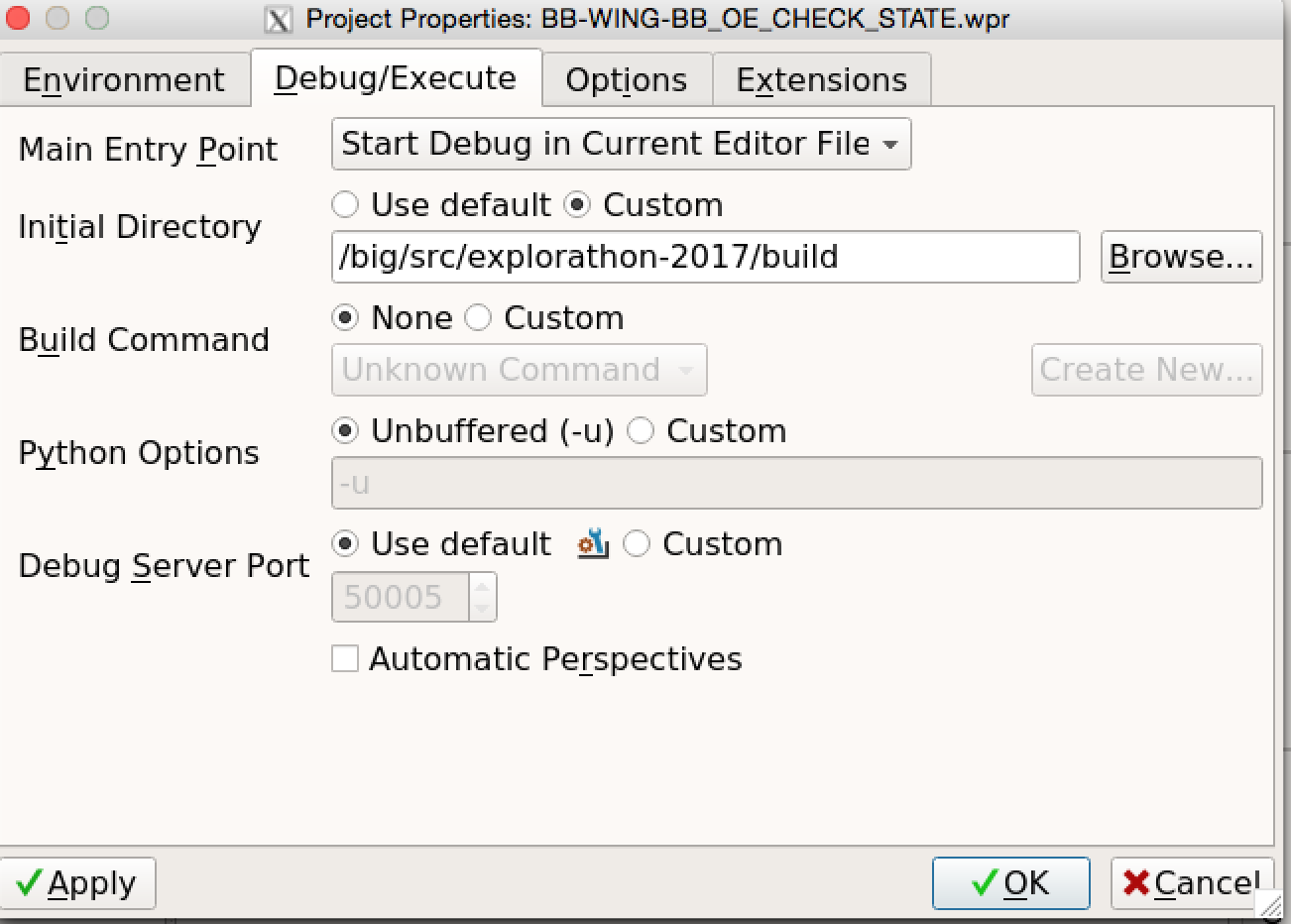1291x924 pixels.
Task: Switch to the Environment tab
Action: pyautogui.click(x=124, y=79)
